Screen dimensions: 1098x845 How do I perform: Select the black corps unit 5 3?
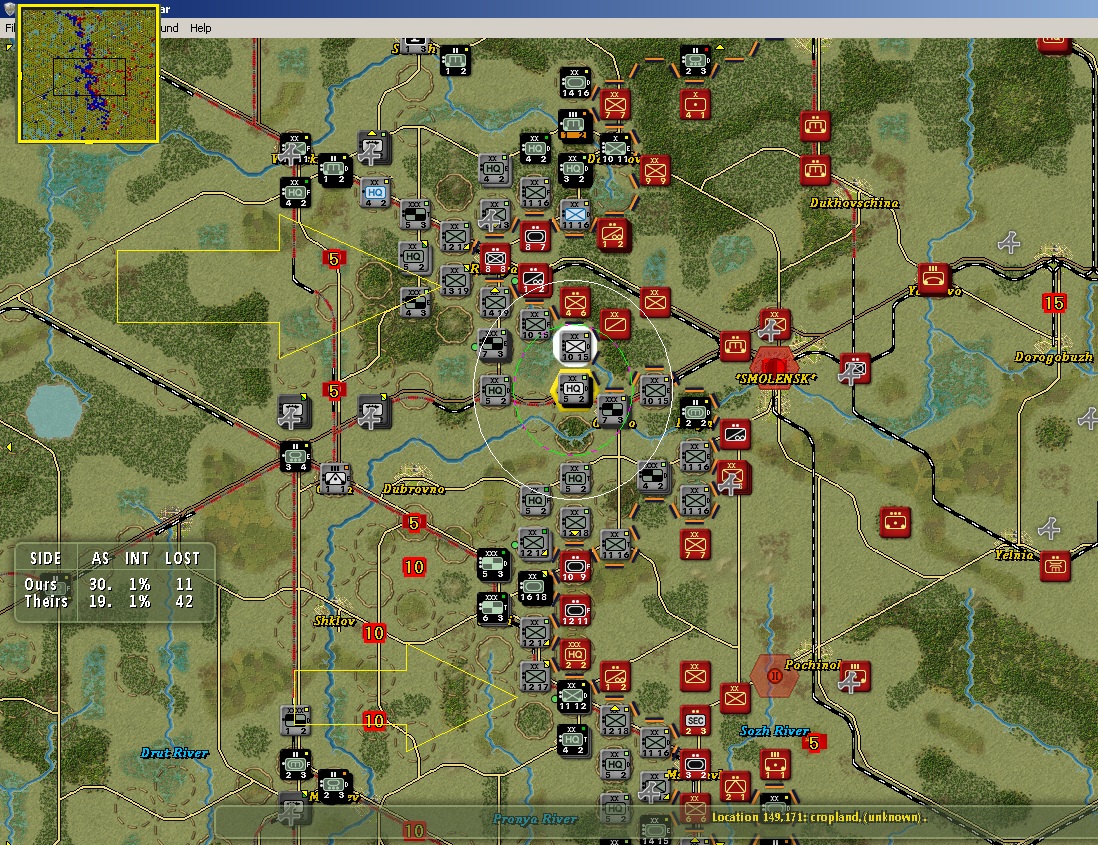tap(493, 566)
